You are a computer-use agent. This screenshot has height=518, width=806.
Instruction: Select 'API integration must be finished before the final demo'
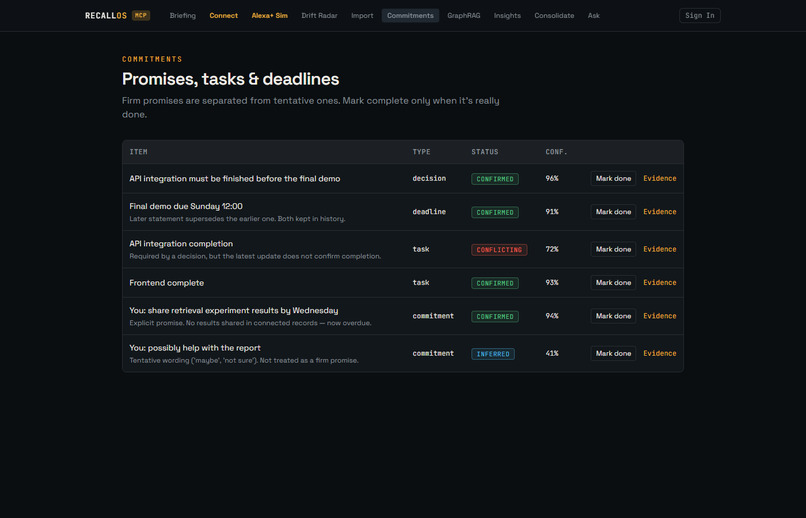pos(234,179)
